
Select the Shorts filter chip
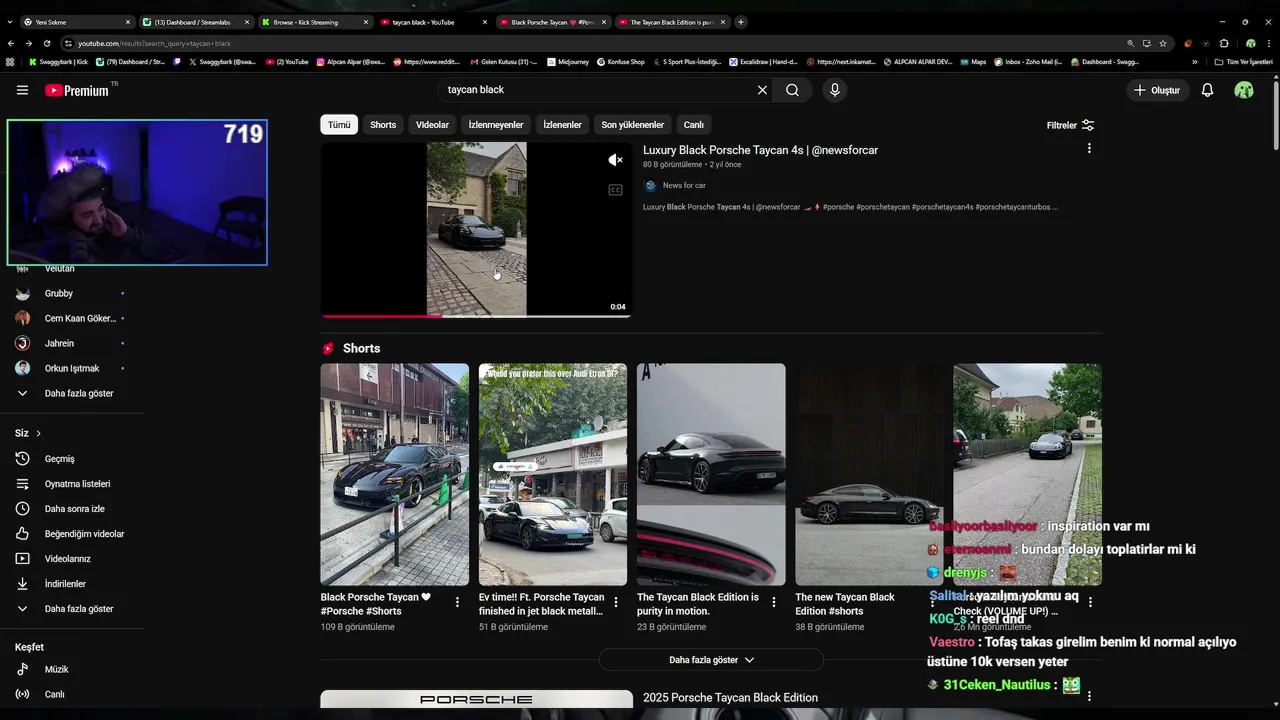[x=383, y=125]
